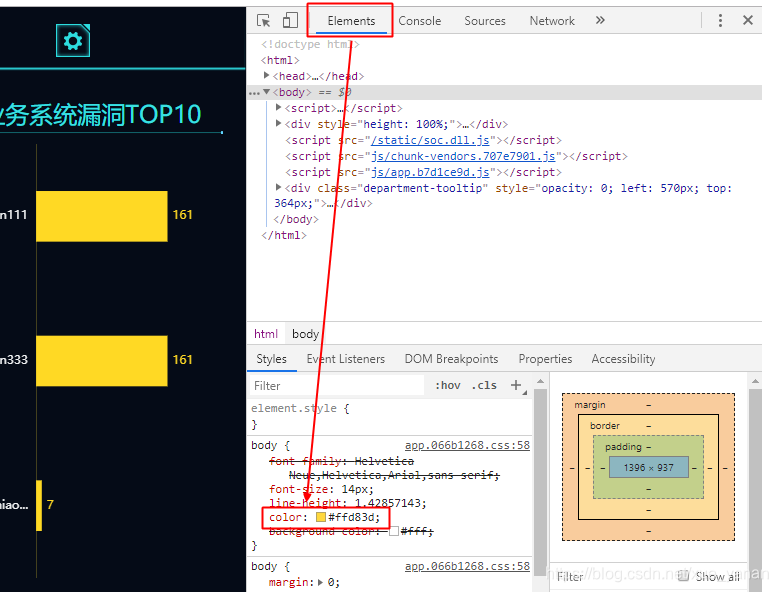Expand the department-tooltip div node
The width and height of the screenshot is (778, 592).
click(278, 188)
